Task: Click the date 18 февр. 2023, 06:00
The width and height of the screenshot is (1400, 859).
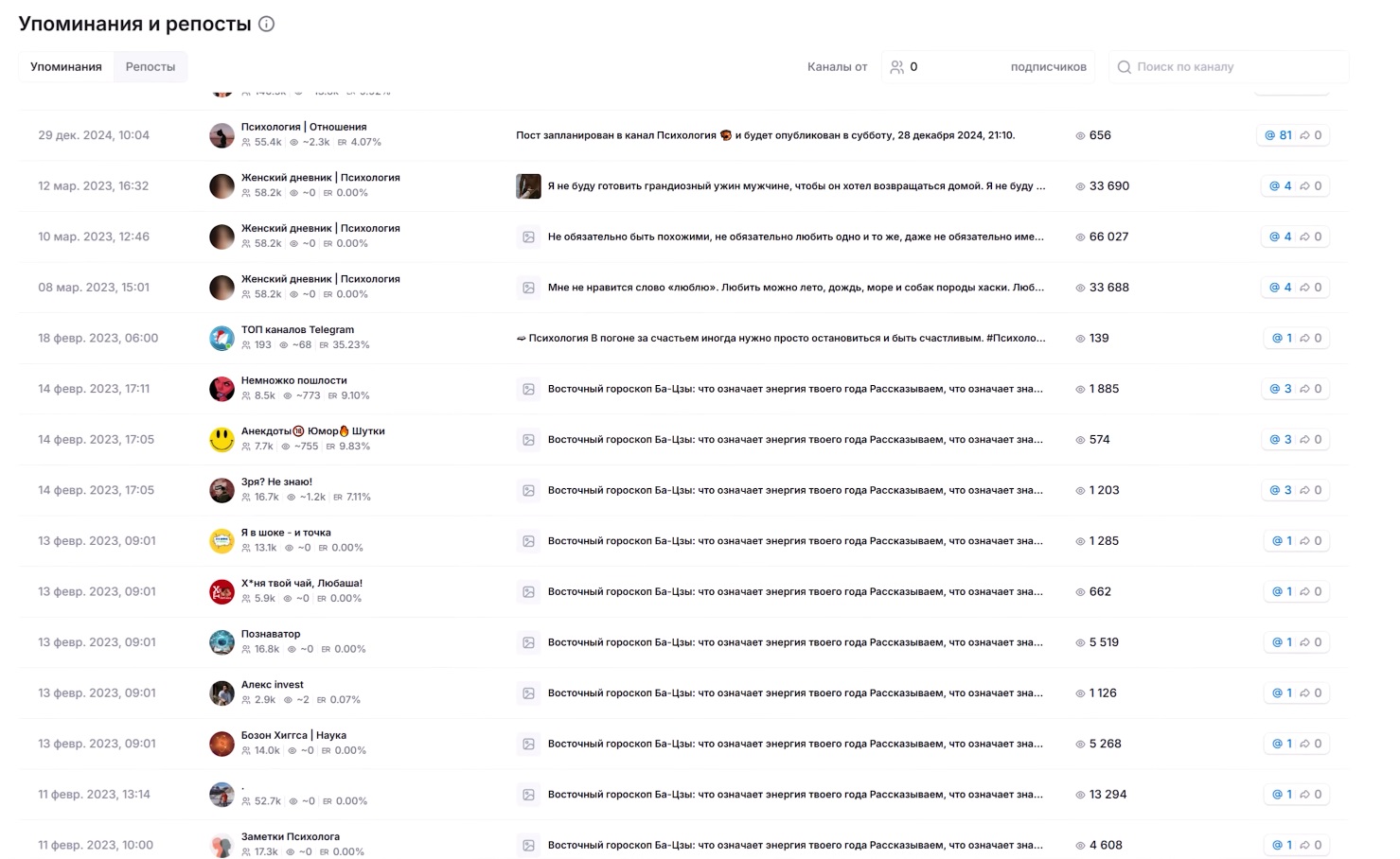Action: tap(97, 339)
